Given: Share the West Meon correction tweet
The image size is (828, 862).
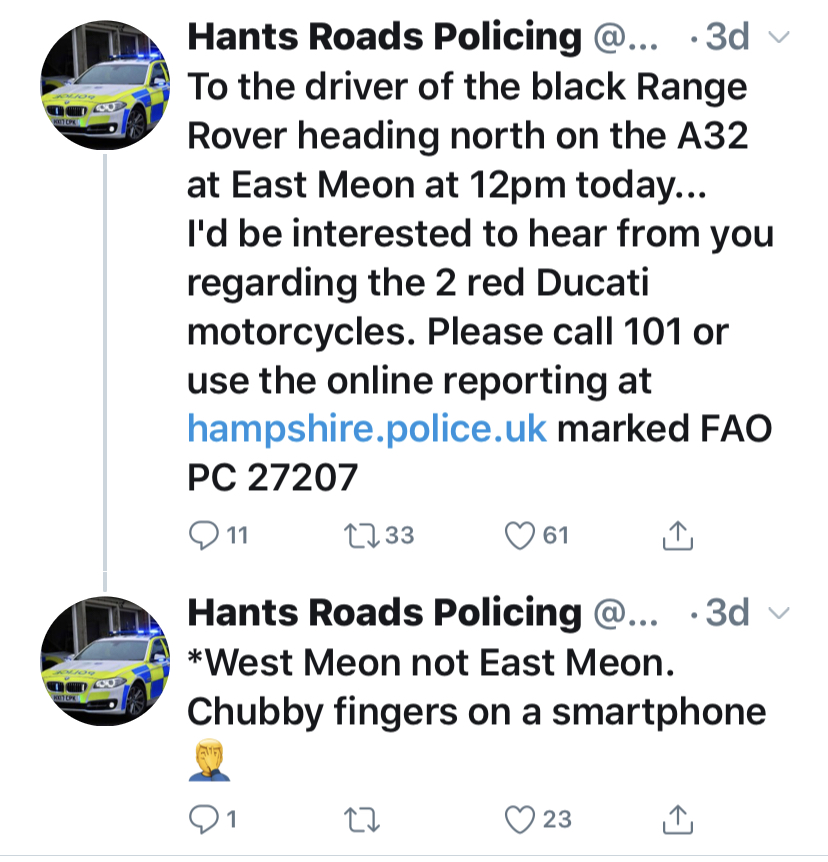Looking at the screenshot, I should (x=677, y=820).
